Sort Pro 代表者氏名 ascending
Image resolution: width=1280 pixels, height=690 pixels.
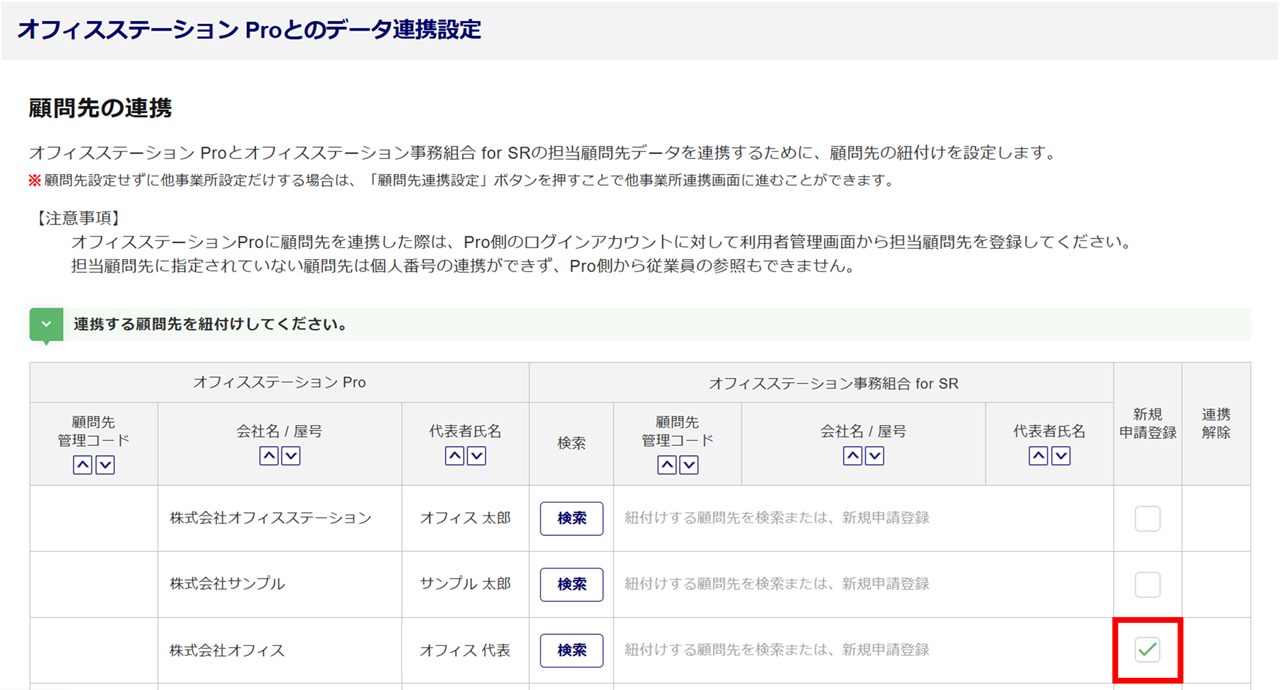[x=454, y=456]
